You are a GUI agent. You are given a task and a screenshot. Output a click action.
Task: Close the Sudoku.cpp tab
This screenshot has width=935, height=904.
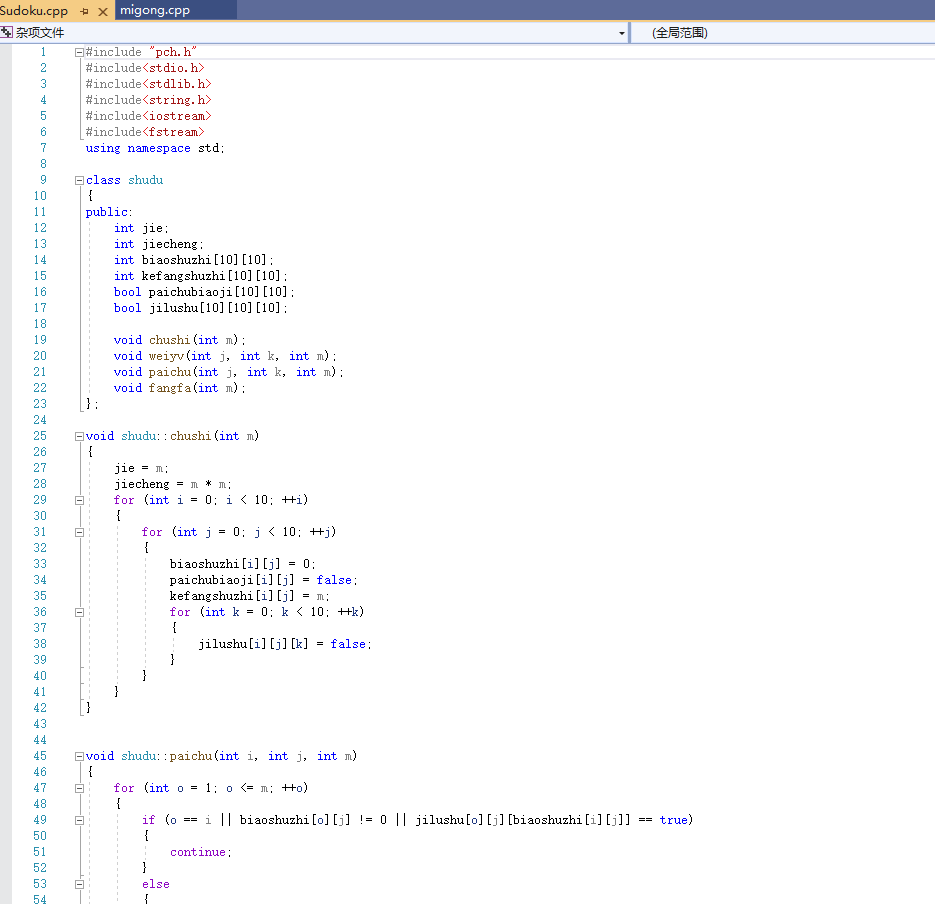[x=103, y=11]
